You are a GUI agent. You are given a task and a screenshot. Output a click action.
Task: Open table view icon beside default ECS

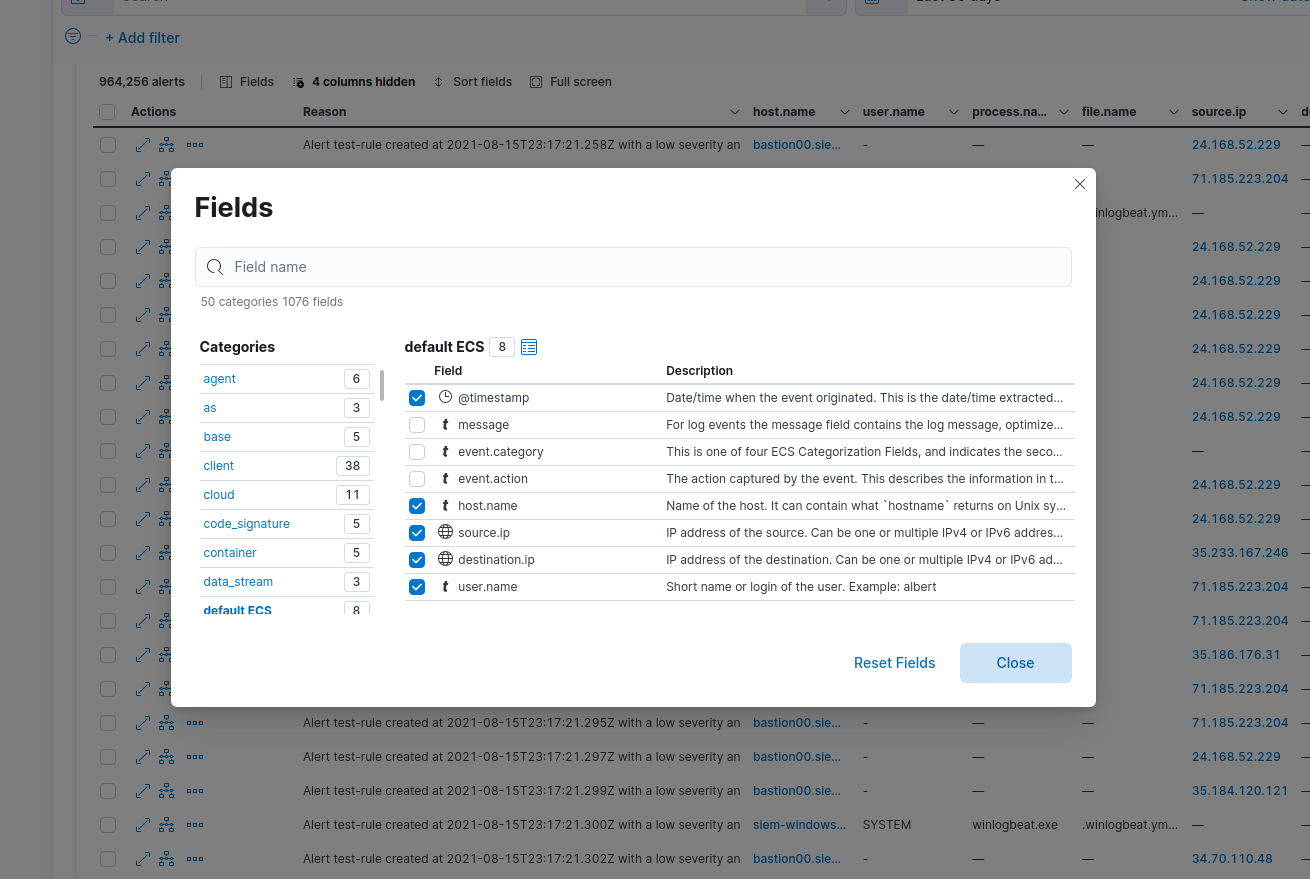[x=529, y=347]
